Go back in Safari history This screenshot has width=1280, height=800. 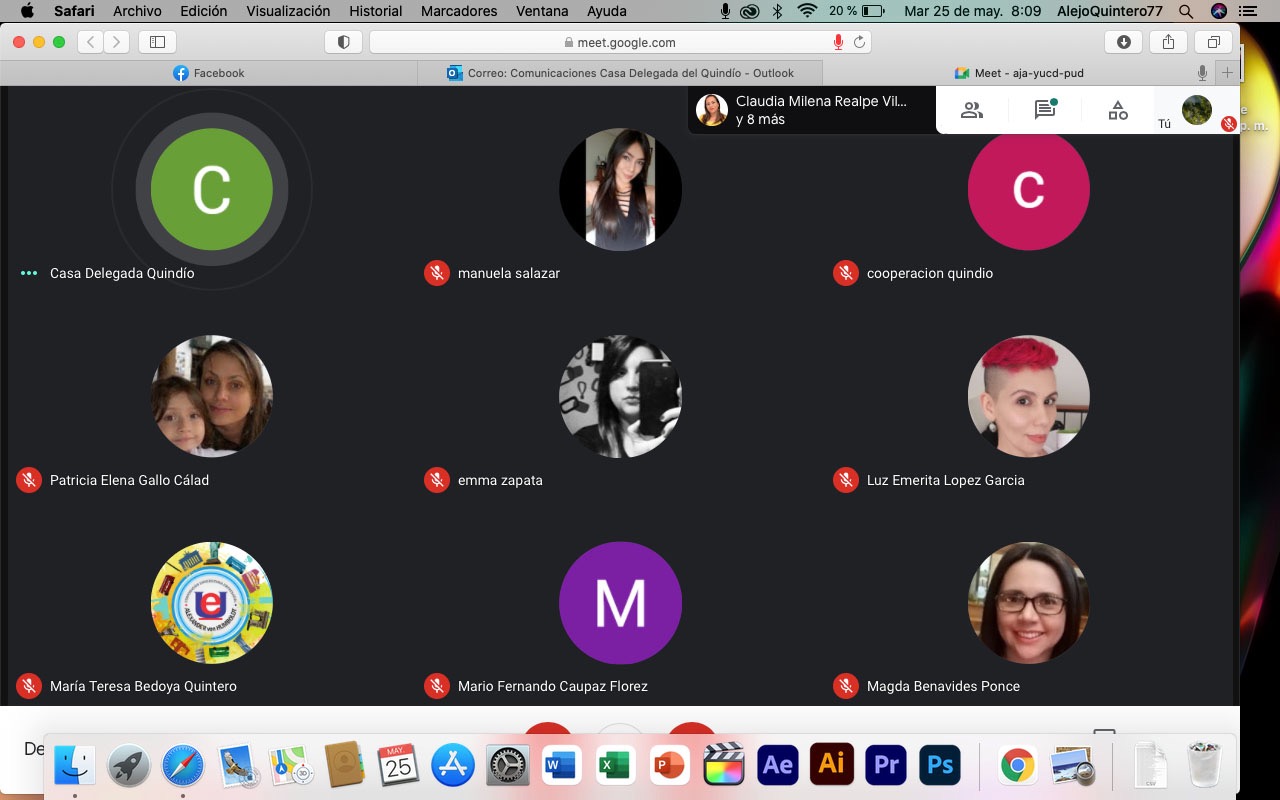tap(91, 42)
